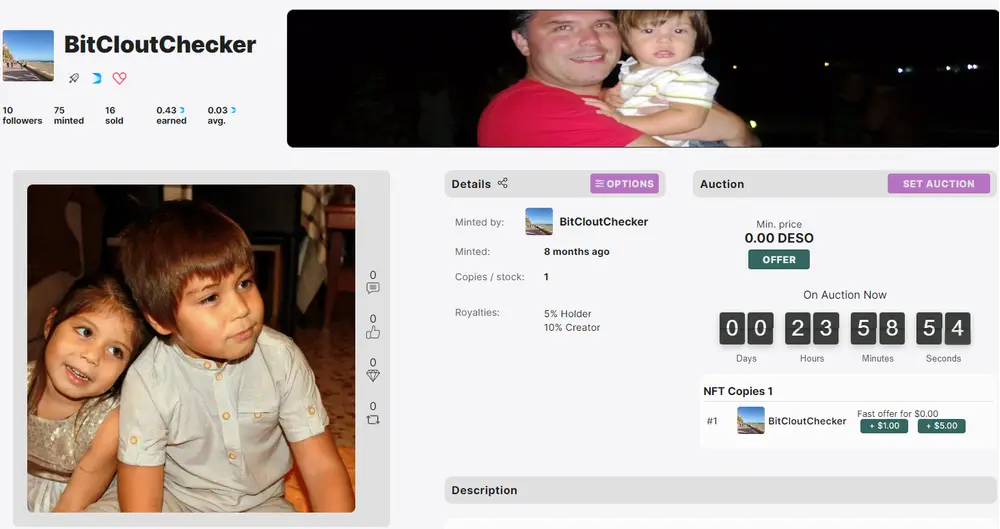Click the blue DeSo logo icon under profile name

tap(96, 78)
